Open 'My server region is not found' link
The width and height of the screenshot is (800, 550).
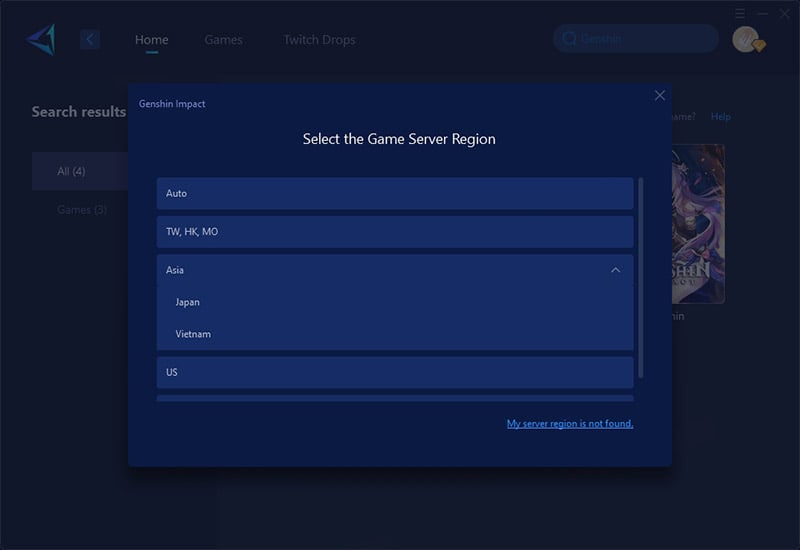pos(570,423)
